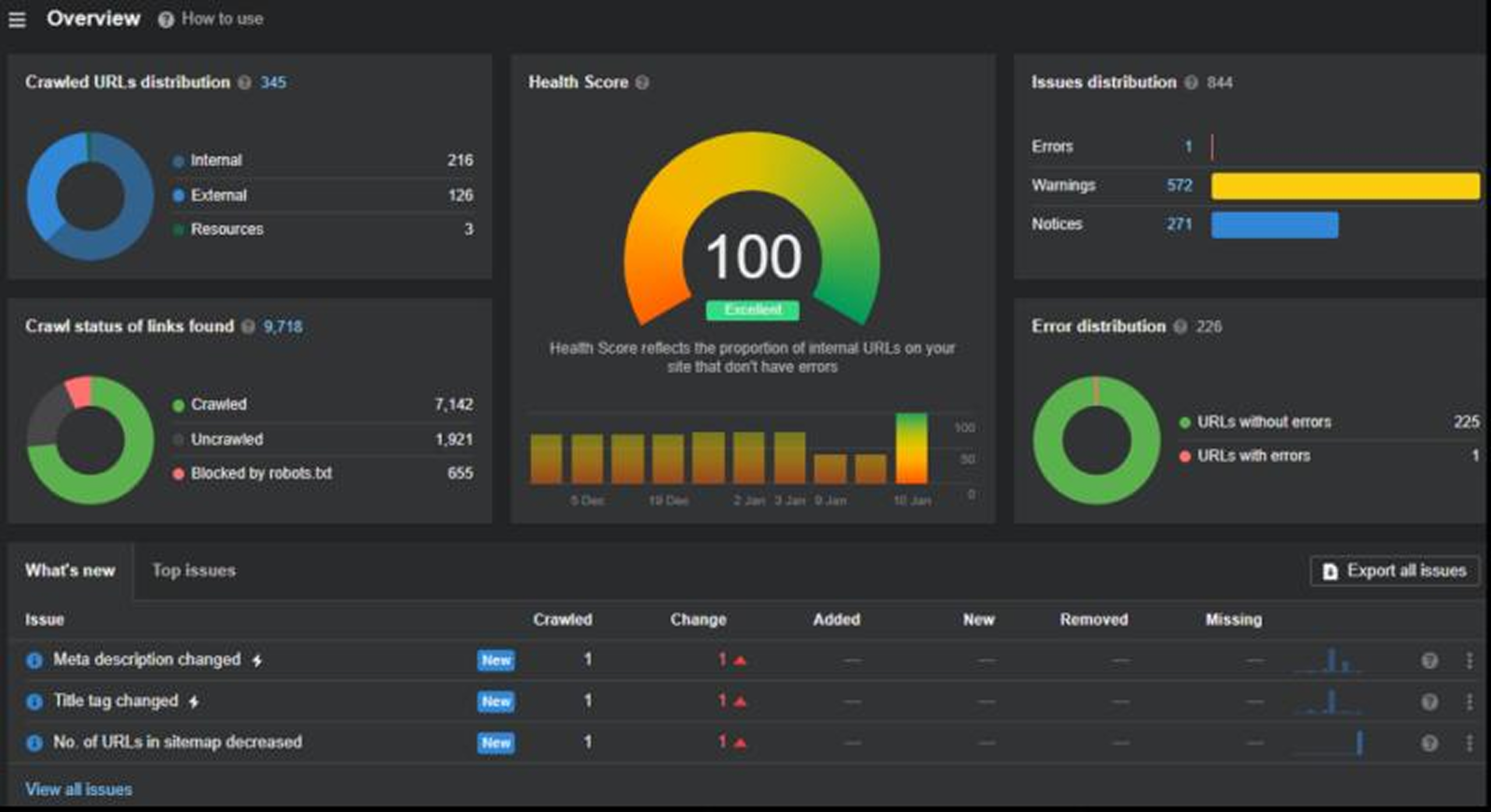Open three-dot menu for Meta description changed row
1491x812 pixels.
(1469, 661)
